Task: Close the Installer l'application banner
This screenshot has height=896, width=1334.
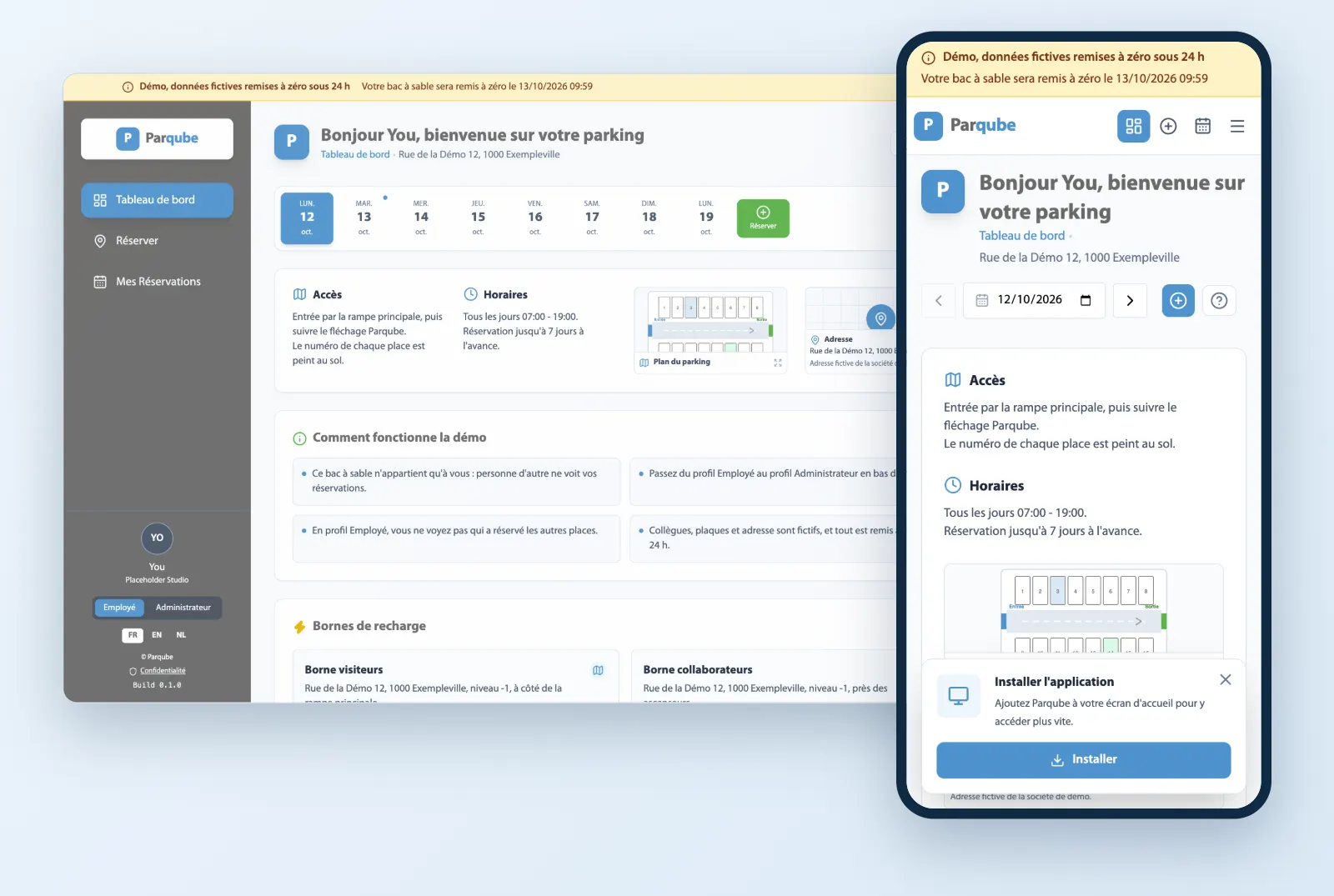Action: point(1225,679)
